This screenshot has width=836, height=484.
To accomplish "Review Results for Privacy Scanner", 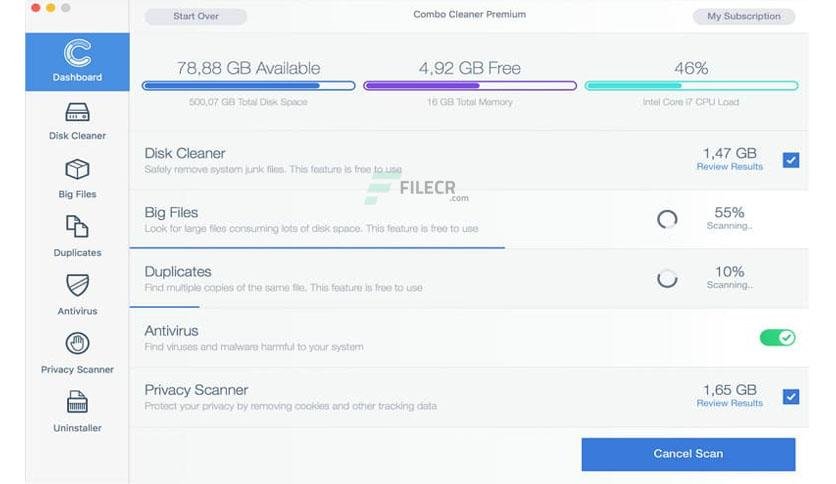I will coord(729,404).
